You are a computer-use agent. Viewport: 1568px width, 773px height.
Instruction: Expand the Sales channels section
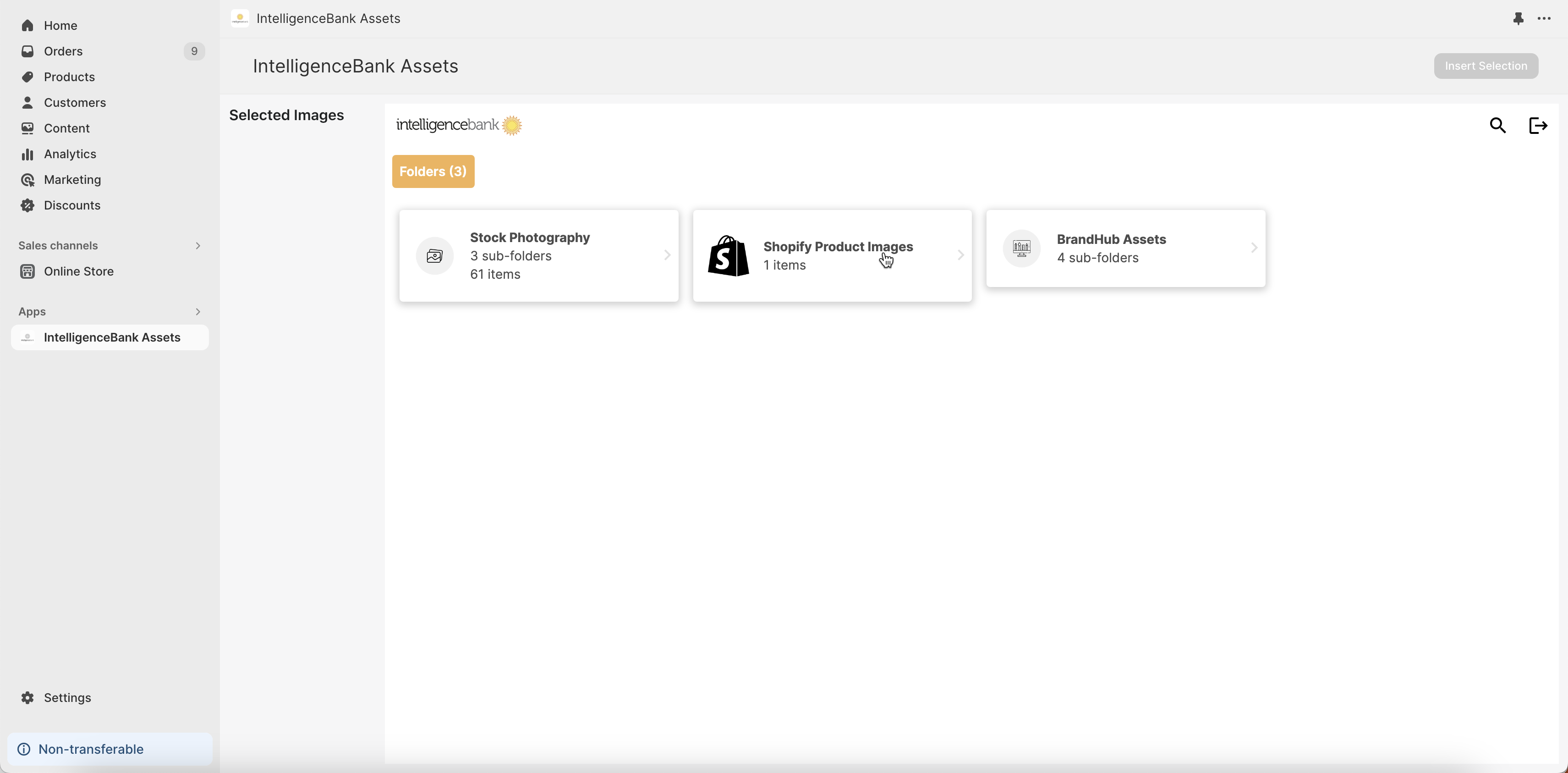pos(198,245)
